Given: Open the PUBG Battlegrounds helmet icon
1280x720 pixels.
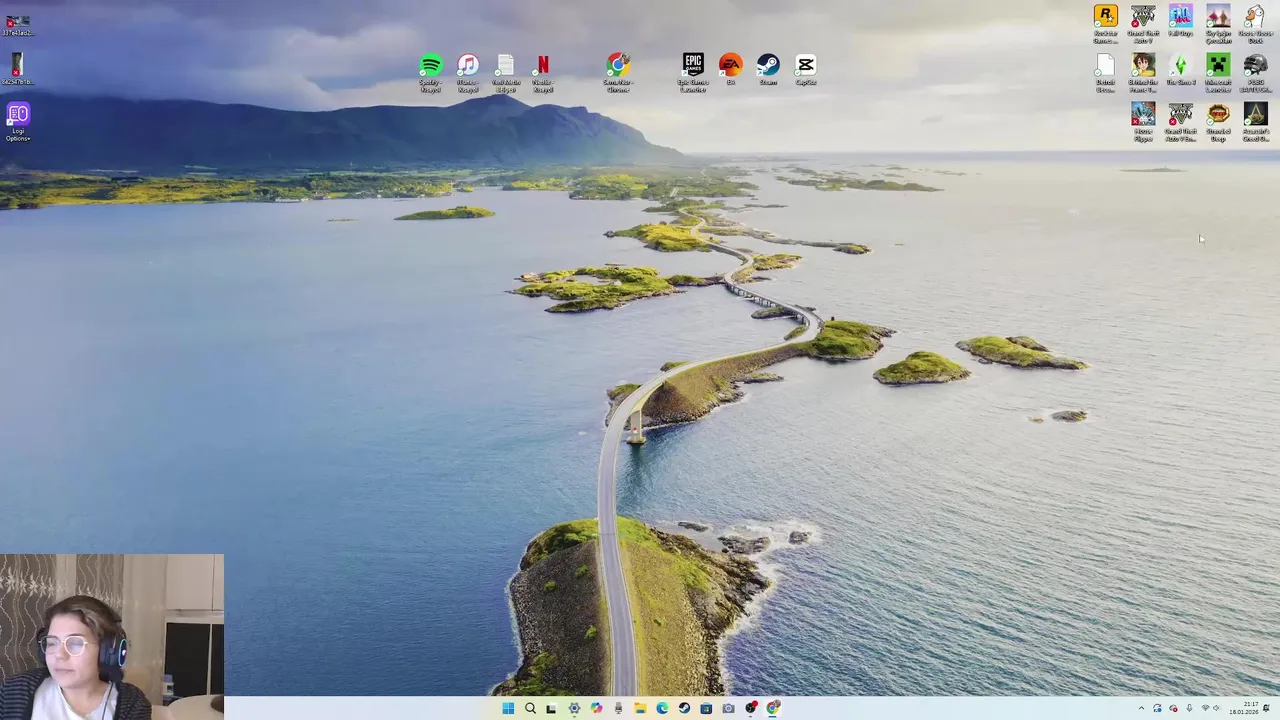Looking at the screenshot, I should (x=1255, y=73).
